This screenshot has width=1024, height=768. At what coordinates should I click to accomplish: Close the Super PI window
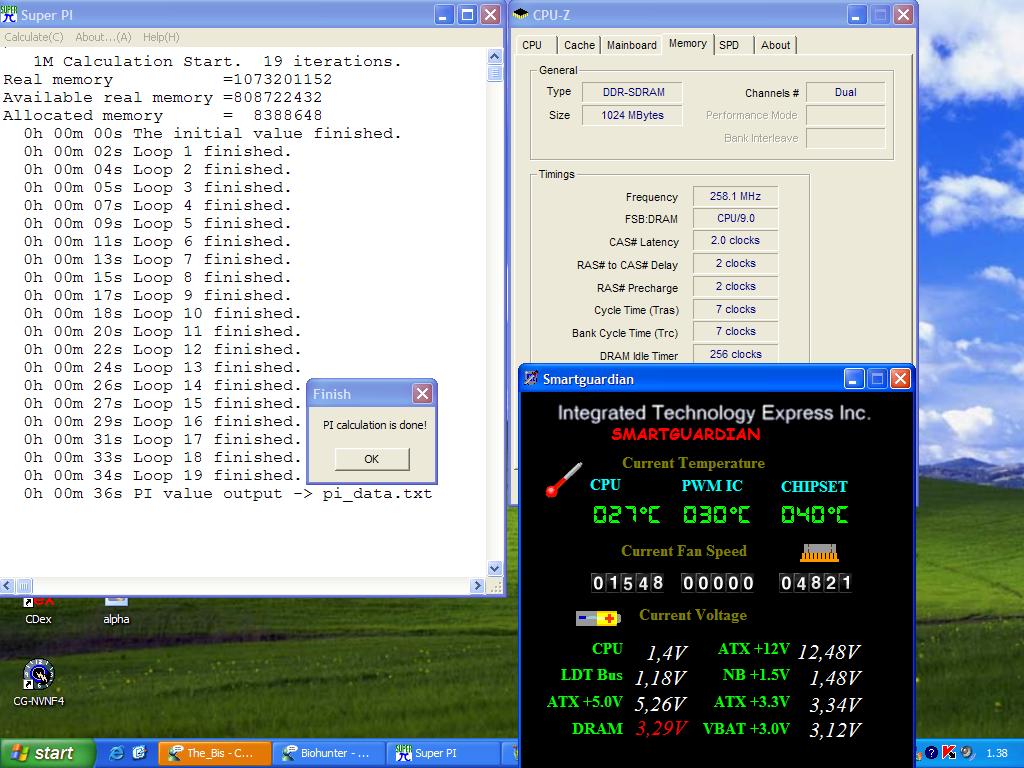tap(490, 14)
